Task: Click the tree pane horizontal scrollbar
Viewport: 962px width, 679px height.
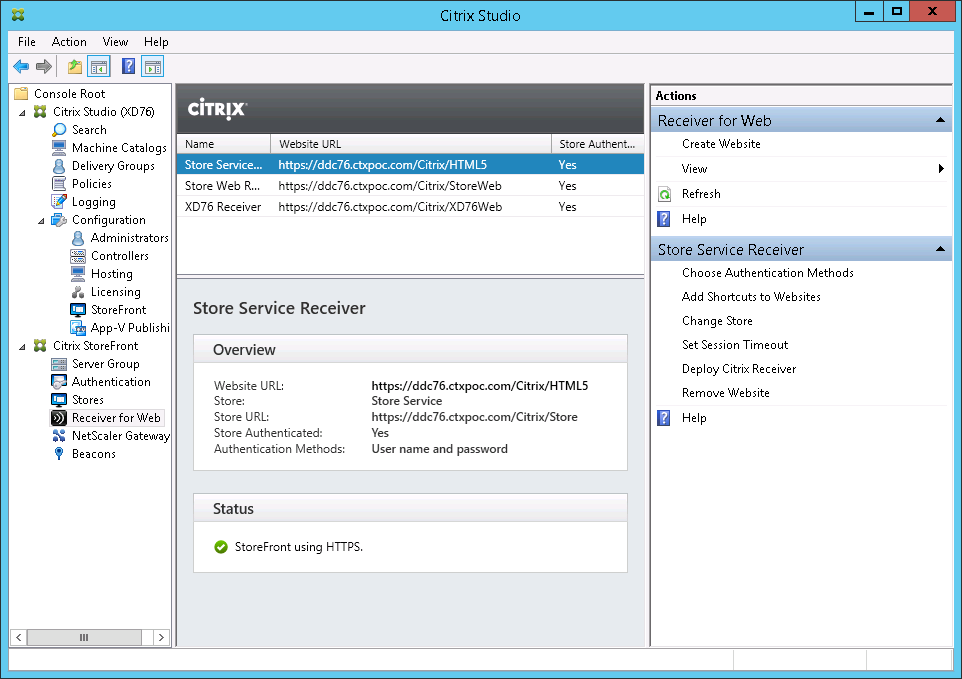Action: [90, 637]
